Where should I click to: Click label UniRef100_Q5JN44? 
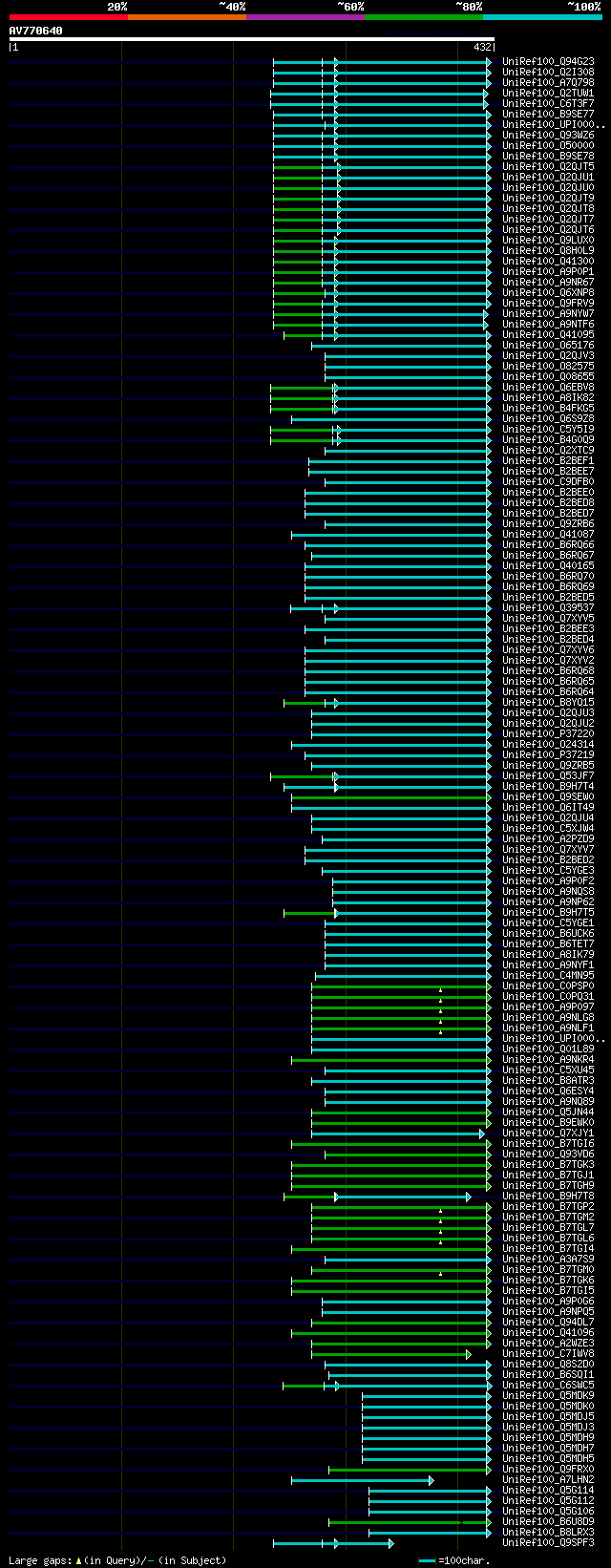(x=548, y=1112)
